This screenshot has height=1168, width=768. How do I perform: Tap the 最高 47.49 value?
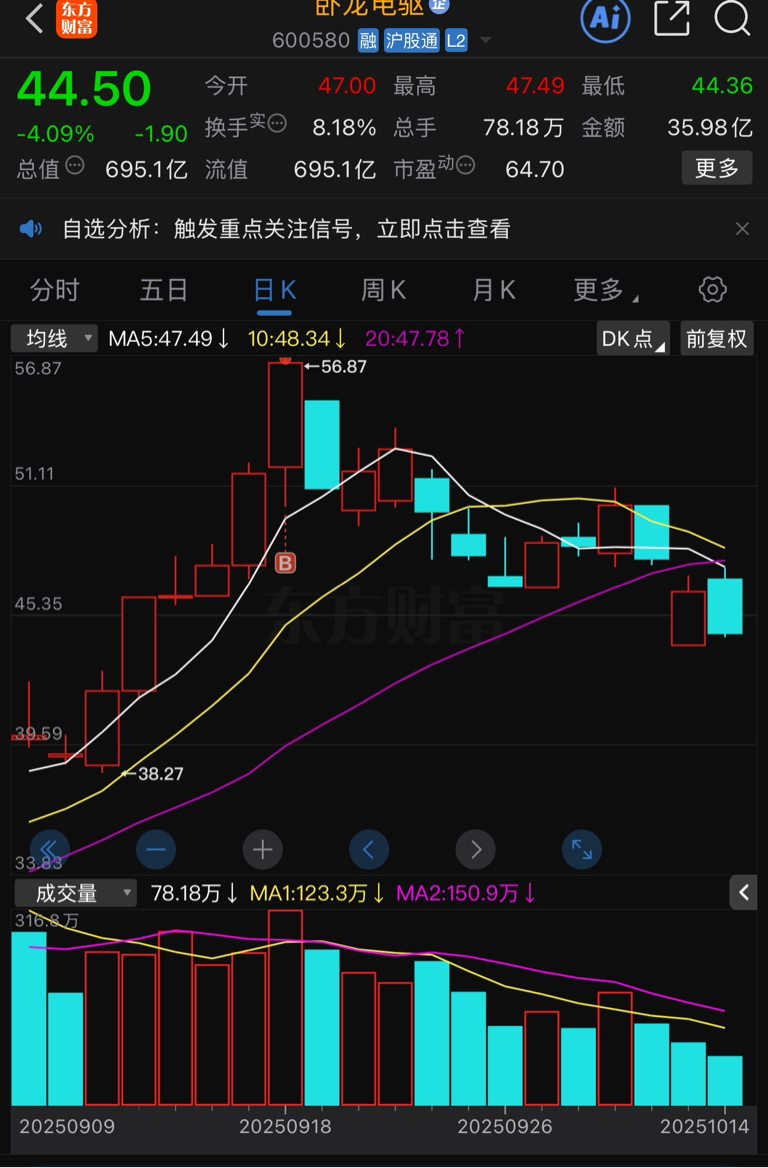pos(536,86)
